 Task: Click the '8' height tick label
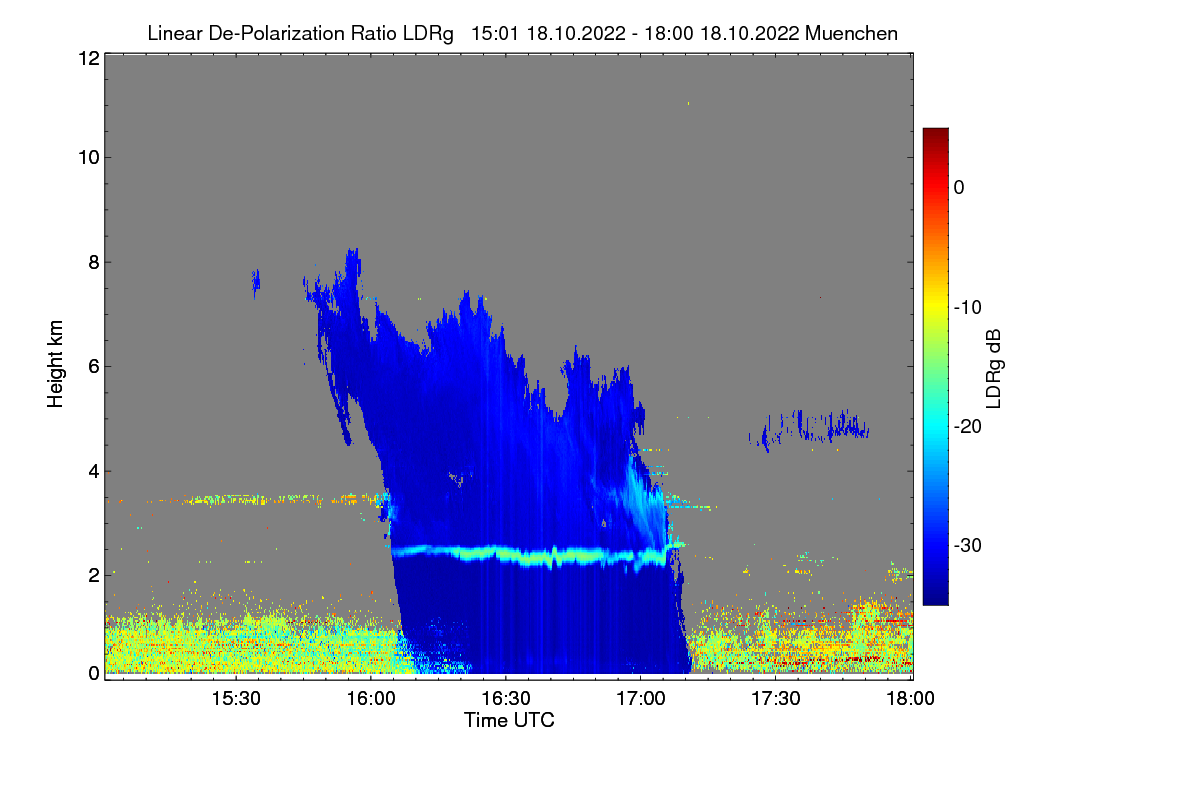(x=93, y=263)
